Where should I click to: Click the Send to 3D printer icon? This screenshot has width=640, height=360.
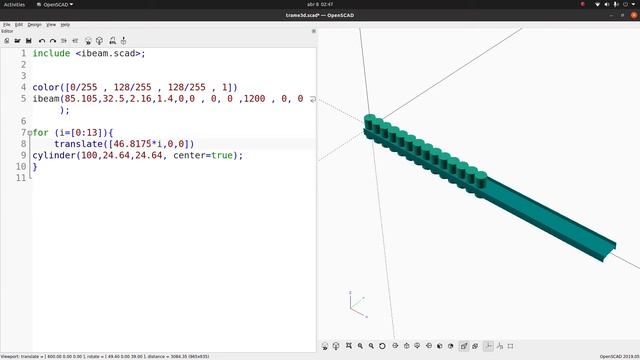pos(123,41)
